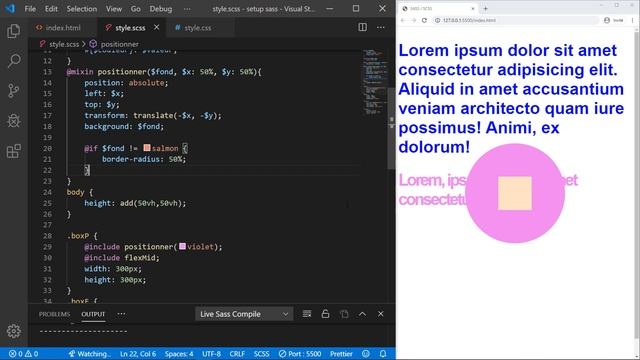Toggle output scroll lock
This screenshot has width=640, height=360.
click(325, 314)
